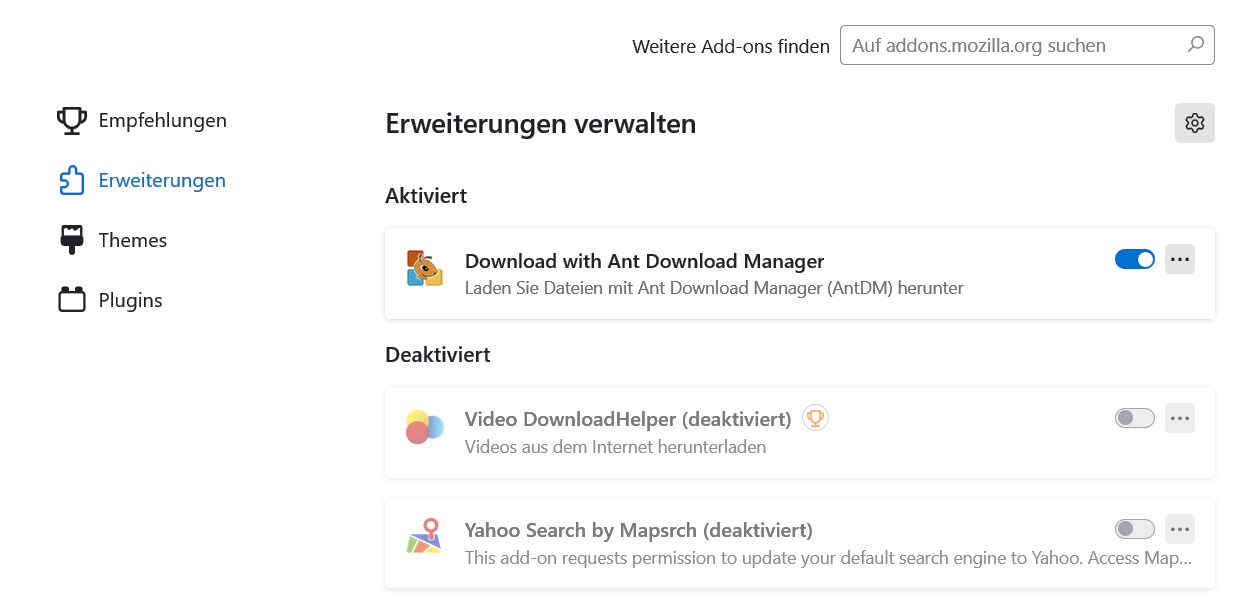
Task: Click the magnifier icon in the add-on search field
Action: pos(1195,45)
